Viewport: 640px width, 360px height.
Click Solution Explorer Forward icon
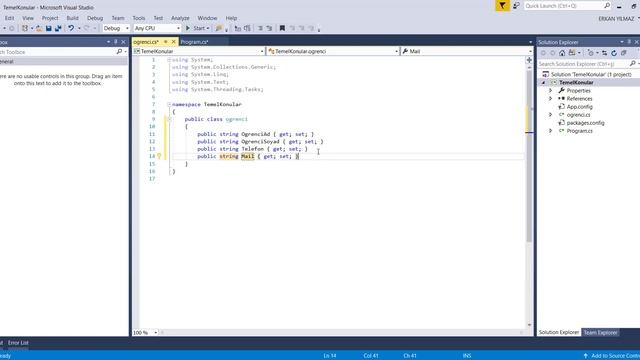(553, 53)
